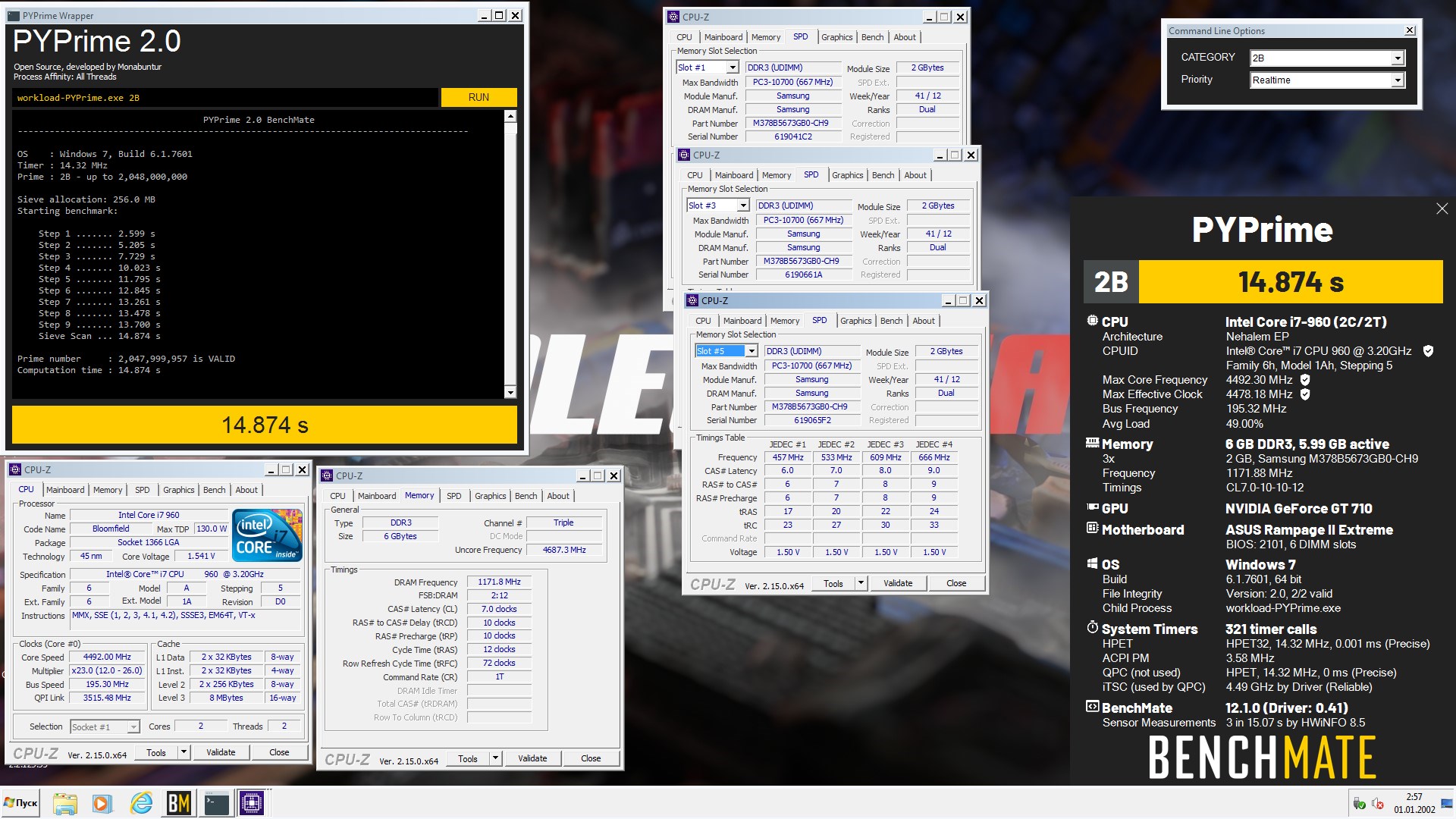This screenshot has height=819, width=1456.
Task: Click the taskbar clock showing 2:57
Action: (1414, 803)
